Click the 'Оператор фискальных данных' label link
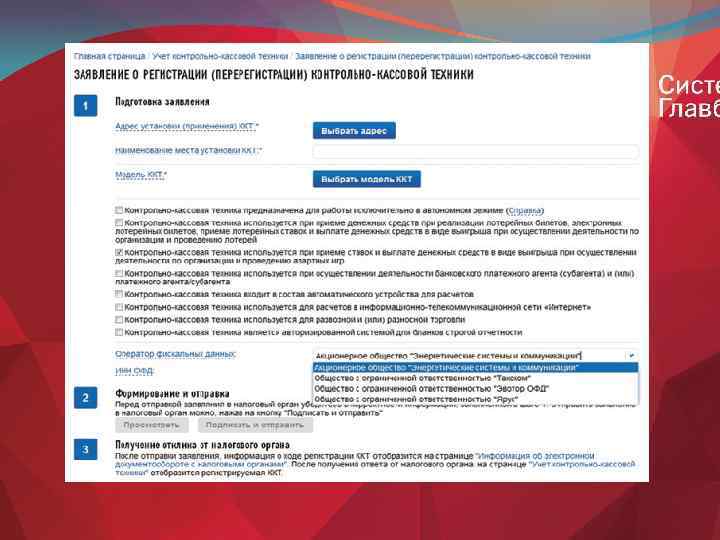Image resolution: width=720 pixels, height=540 pixels. [175, 354]
